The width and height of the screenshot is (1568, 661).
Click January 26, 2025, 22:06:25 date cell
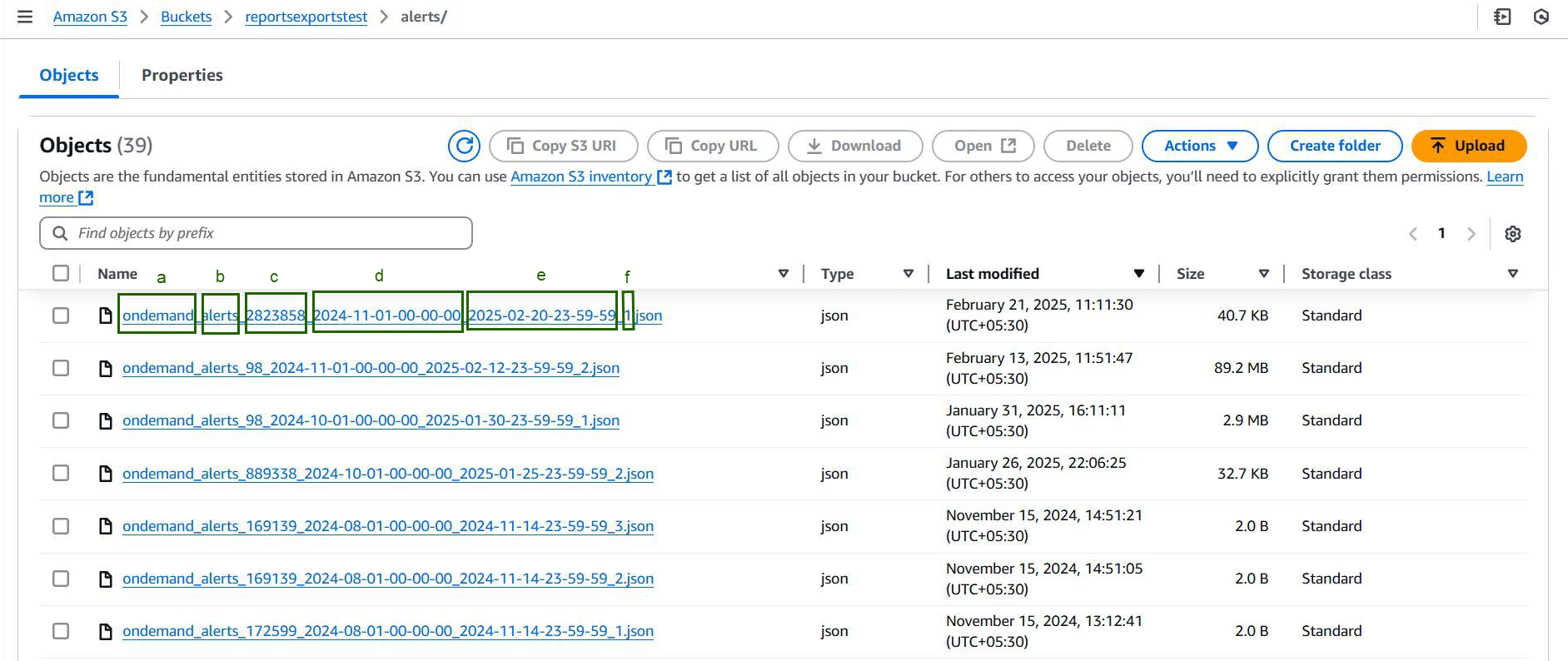[1036, 473]
